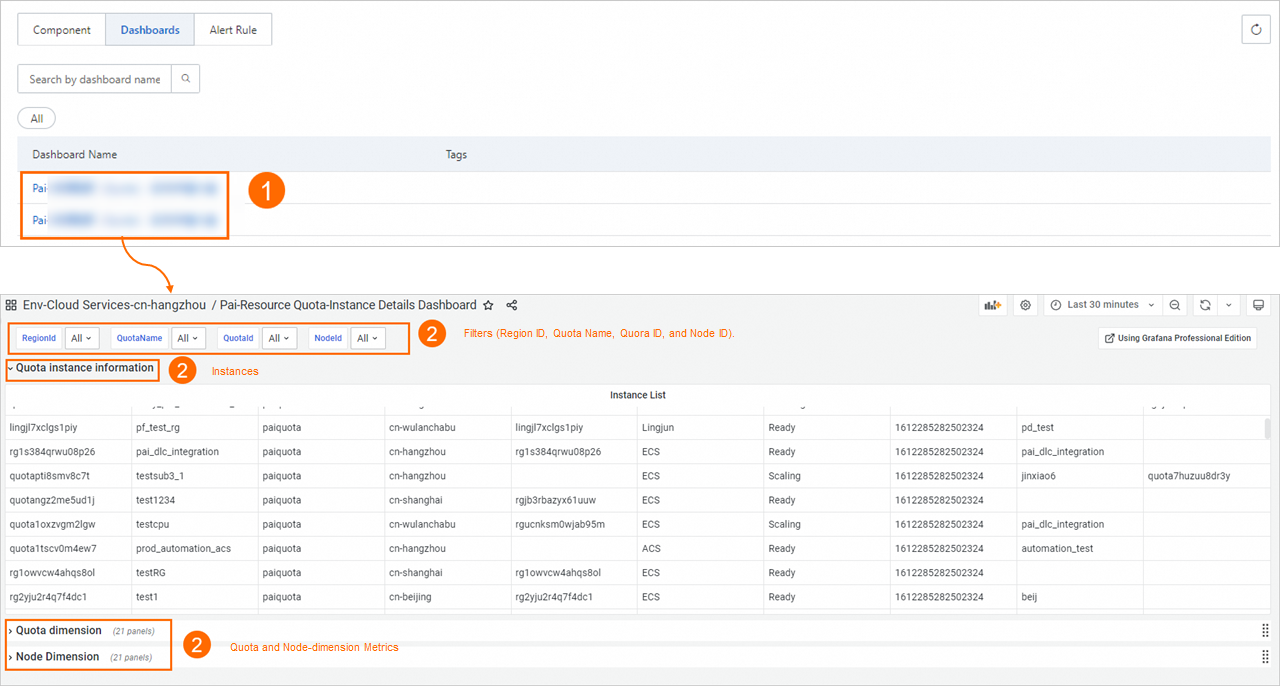Image resolution: width=1280 pixels, height=686 pixels.
Task: Refresh the Grafana dashboard
Action: (x=1206, y=305)
